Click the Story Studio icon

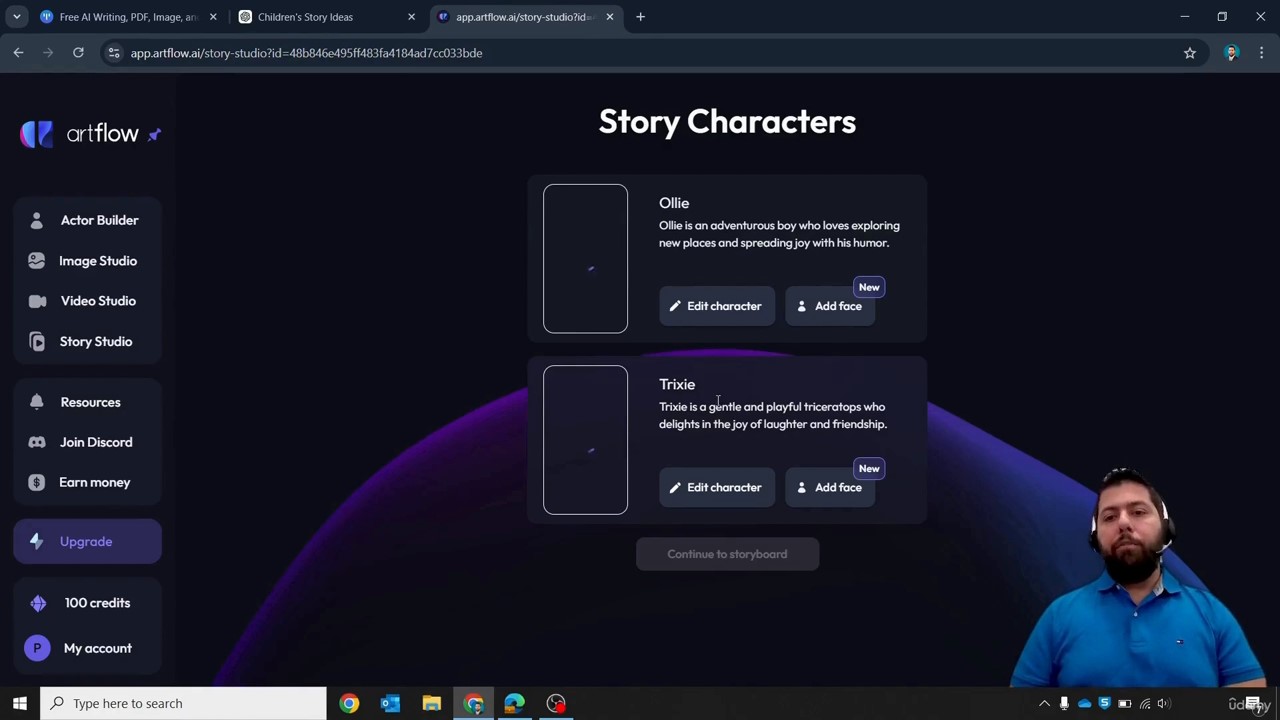37,342
